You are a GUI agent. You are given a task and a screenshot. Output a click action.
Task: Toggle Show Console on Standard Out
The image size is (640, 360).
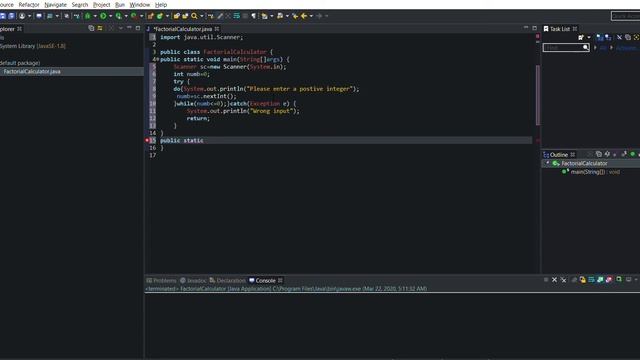click(600, 280)
